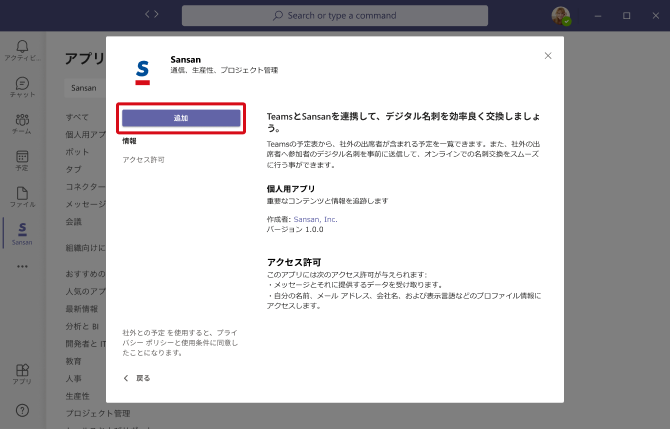Select 分析と BI category in Apps list
The height and width of the screenshot is (429, 670).
pos(82,326)
